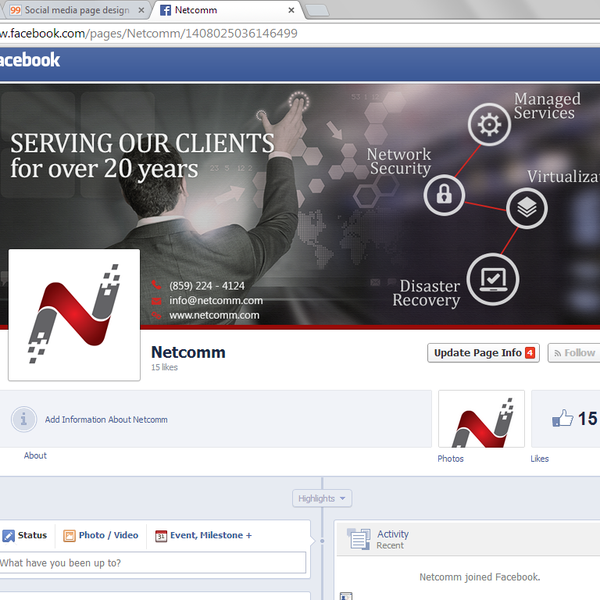Expand the Highlights dropdown

pyautogui.click(x=322, y=499)
